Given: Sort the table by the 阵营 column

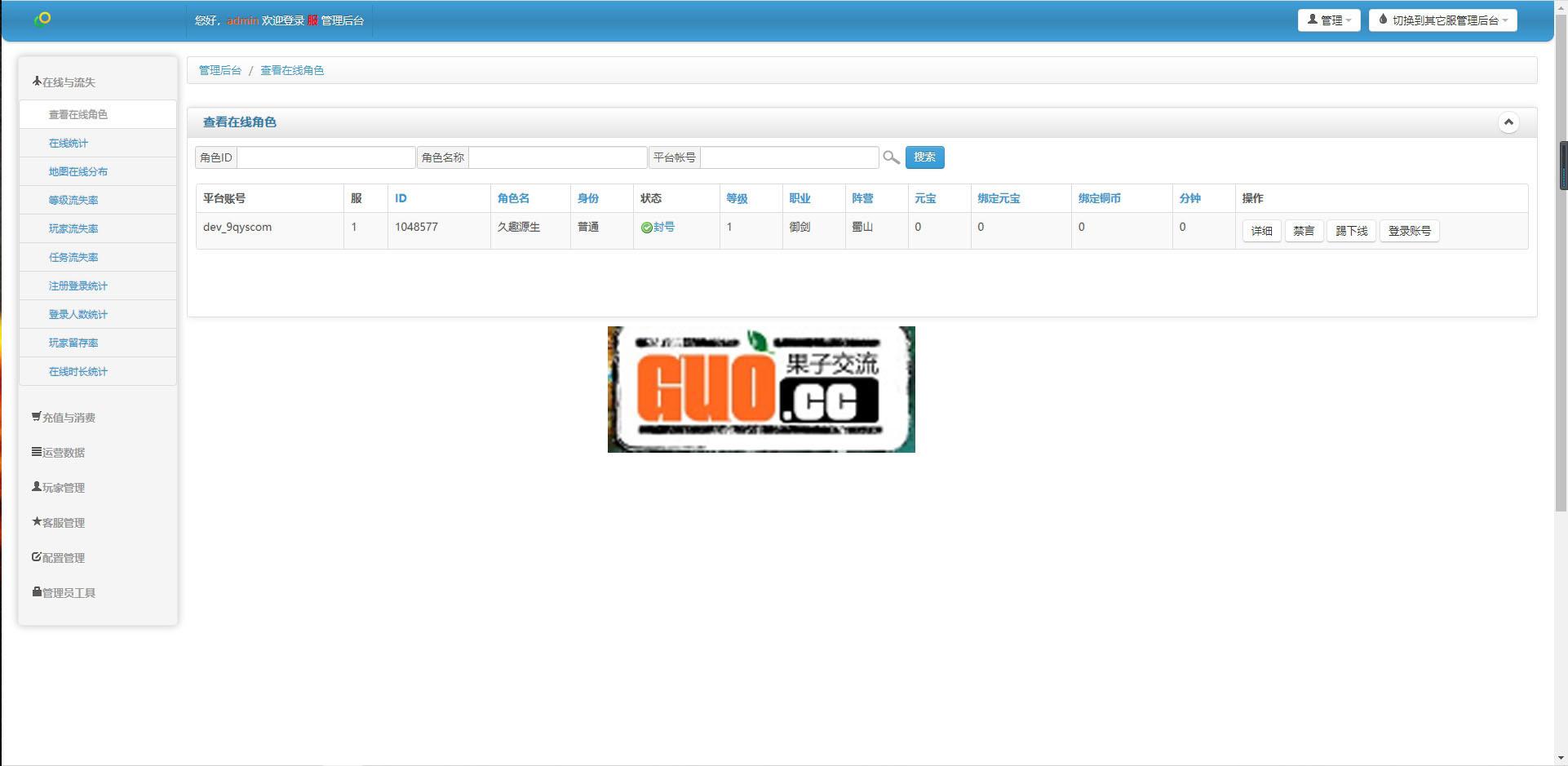Looking at the screenshot, I should [862, 198].
